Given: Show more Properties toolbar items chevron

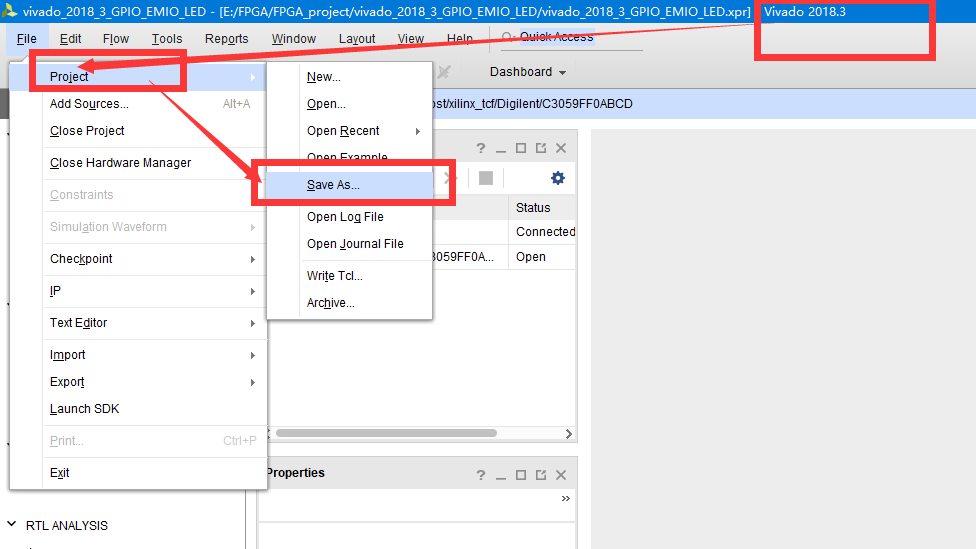Looking at the screenshot, I should pyautogui.click(x=565, y=499).
